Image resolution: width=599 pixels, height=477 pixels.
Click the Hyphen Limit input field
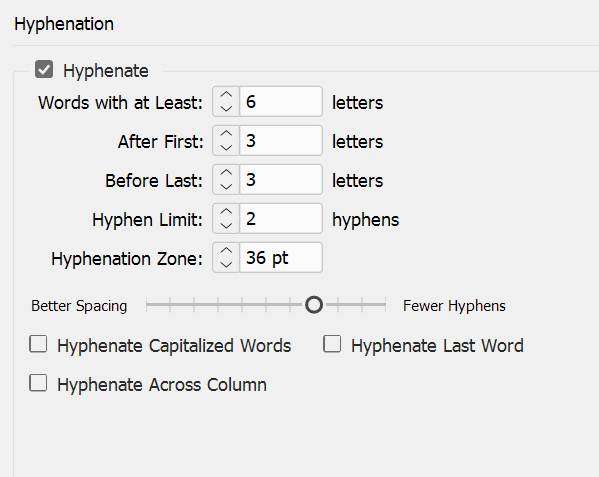pyautogui.click(x=281, y=218)
